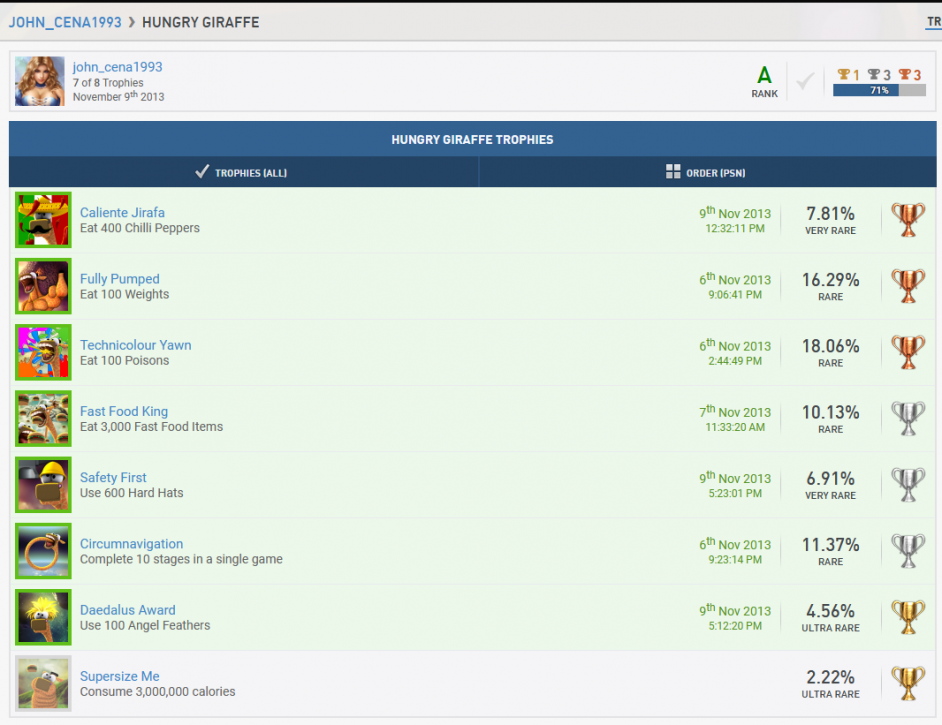Open the Circumnavigation ring trophy icon
The width and height of the screenshot is (942, 725).
[x=43, y=551]
